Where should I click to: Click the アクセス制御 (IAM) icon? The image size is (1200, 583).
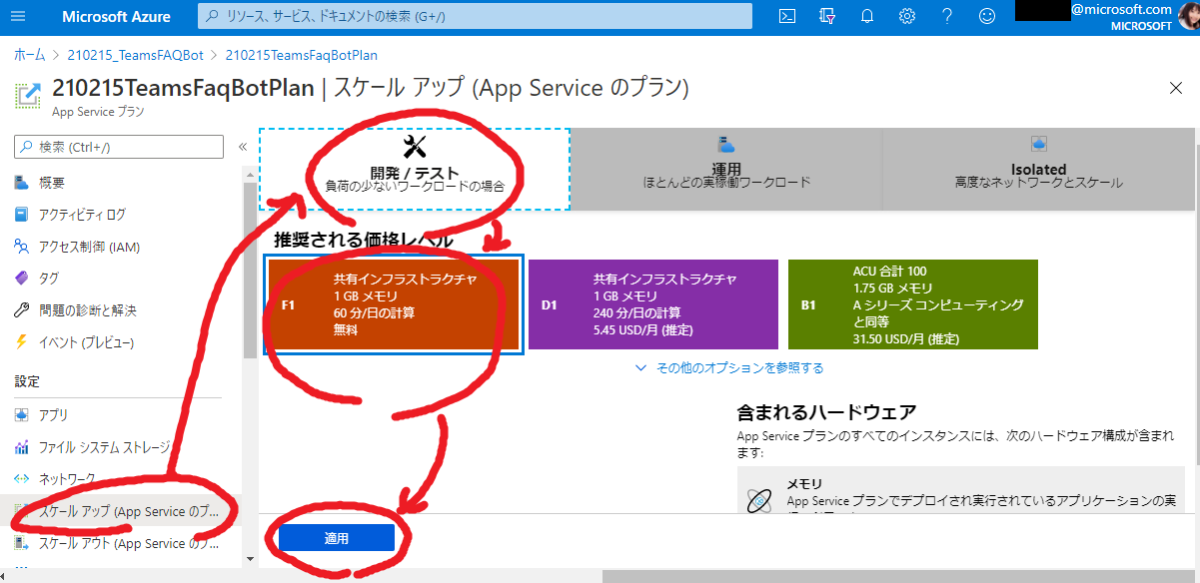point(22,246)
